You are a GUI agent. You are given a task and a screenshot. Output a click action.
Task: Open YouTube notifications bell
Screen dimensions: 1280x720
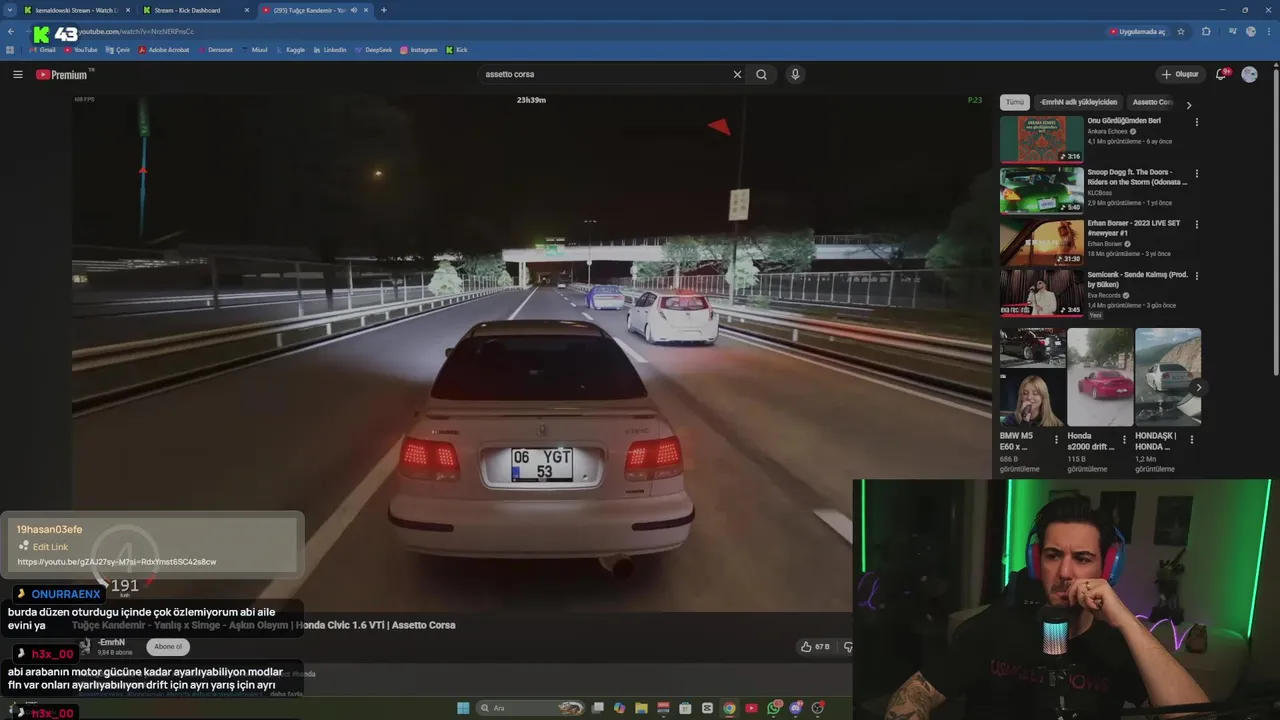coord(1221,74)
